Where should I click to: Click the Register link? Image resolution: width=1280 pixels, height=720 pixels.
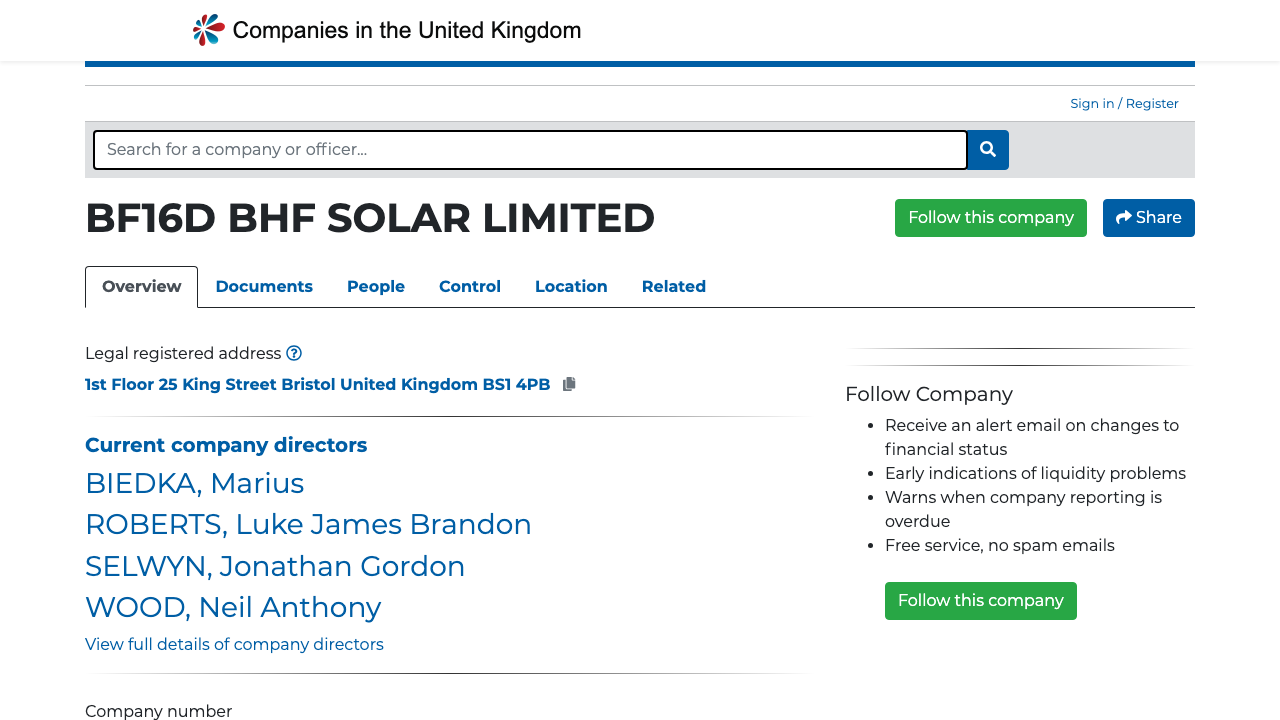coord(1151,103)
